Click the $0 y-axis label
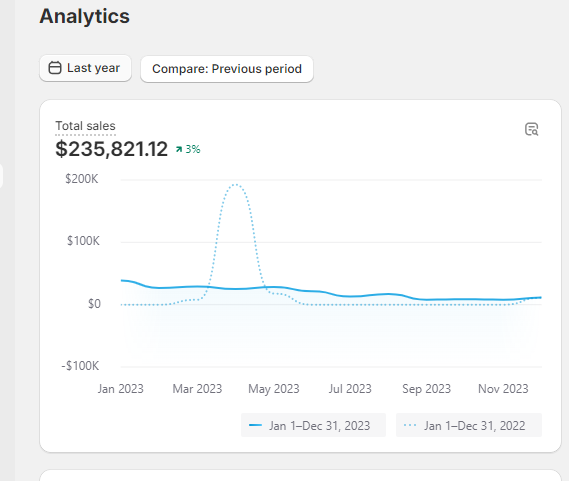569x481 pixels. pyautogui.click(x=94, y=304)
